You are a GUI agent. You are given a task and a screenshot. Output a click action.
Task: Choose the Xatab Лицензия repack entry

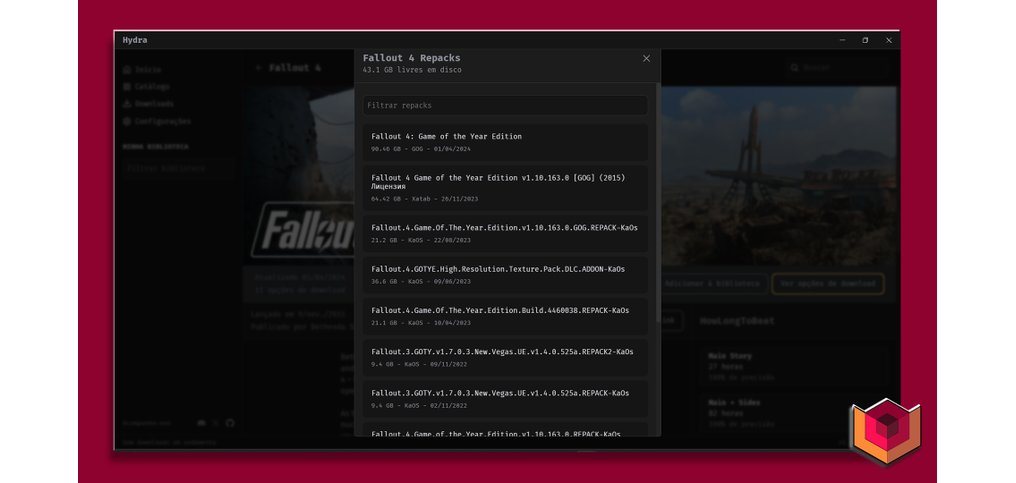tap(505, 187)
